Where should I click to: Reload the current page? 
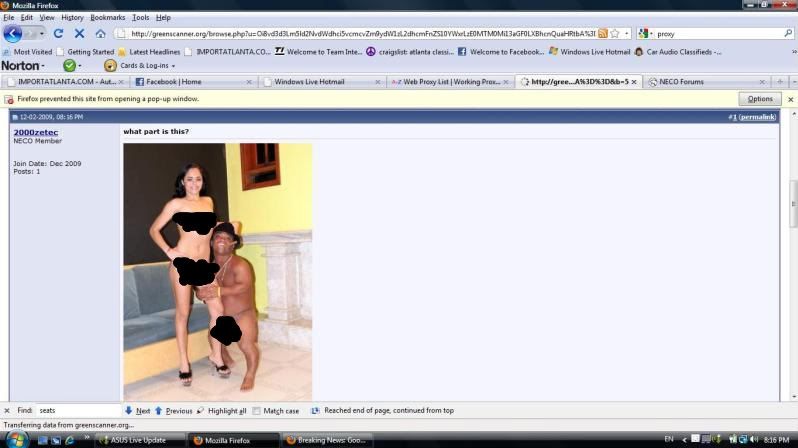(x=58, y=33)
